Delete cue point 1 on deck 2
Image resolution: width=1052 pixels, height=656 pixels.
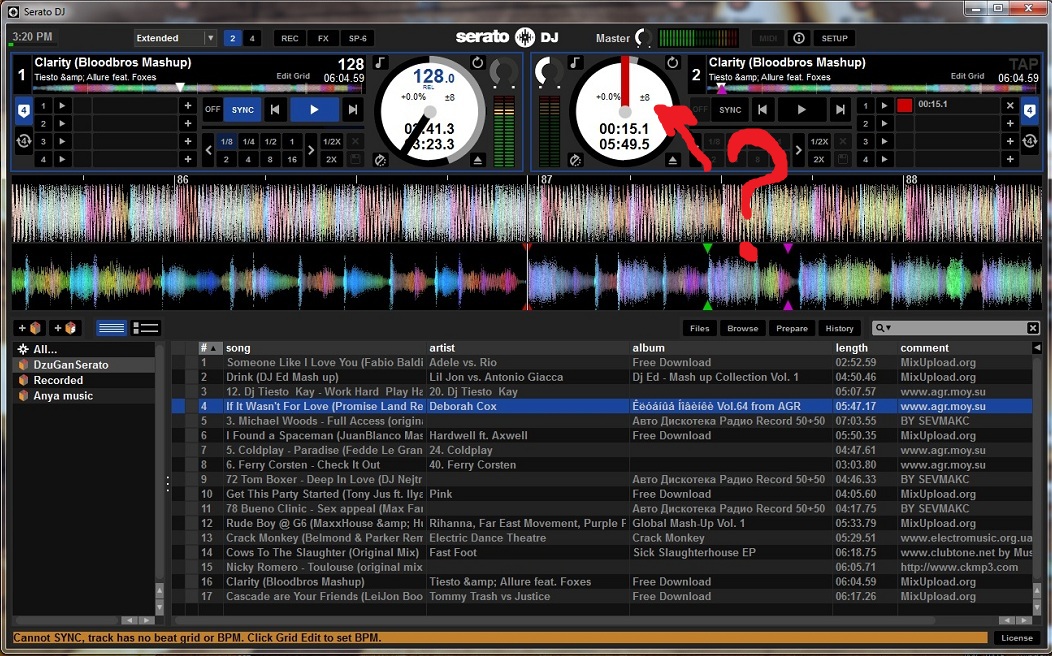click(x=1010, y=105)
